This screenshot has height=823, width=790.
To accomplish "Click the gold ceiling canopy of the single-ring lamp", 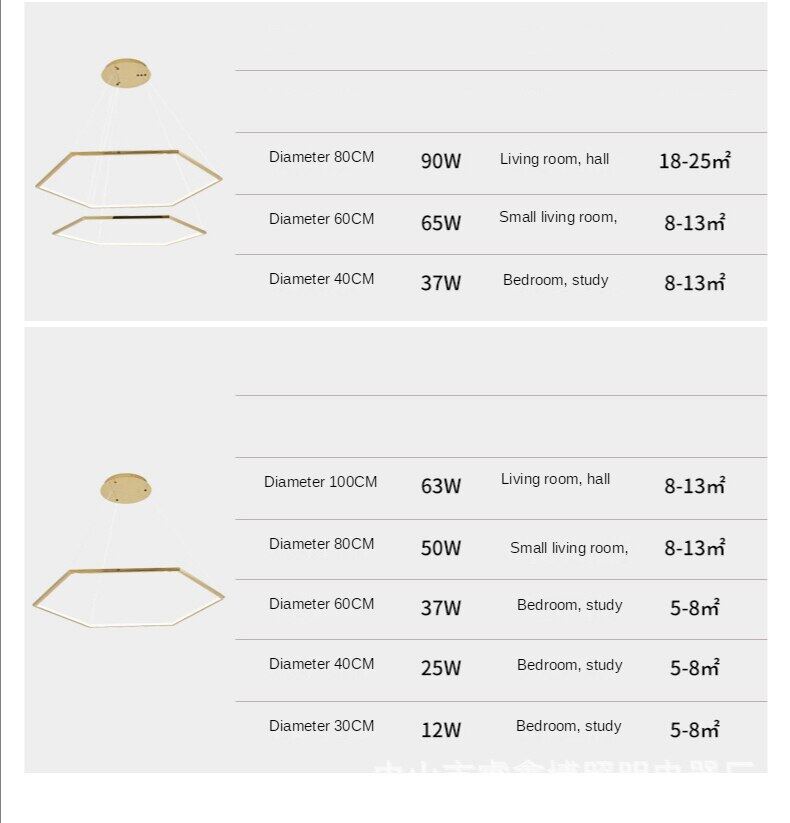I will [x=127, y=488].
